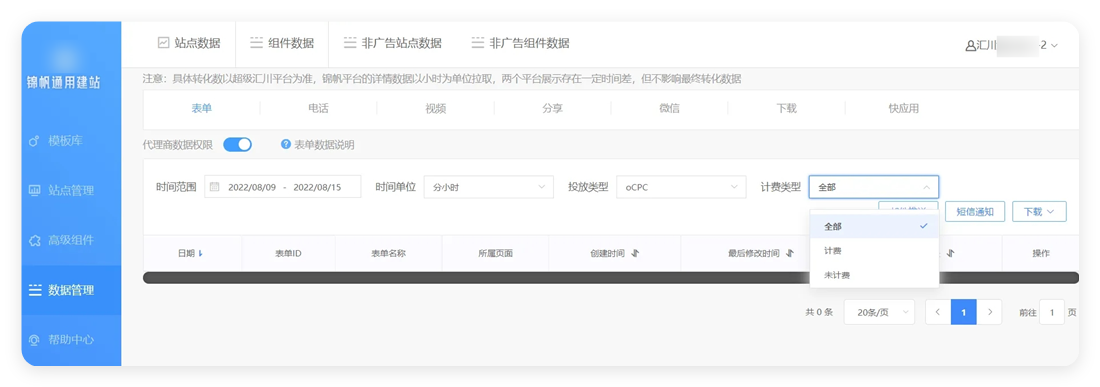
Task: Select the 微信 data tab
Action: click(669, 109)
